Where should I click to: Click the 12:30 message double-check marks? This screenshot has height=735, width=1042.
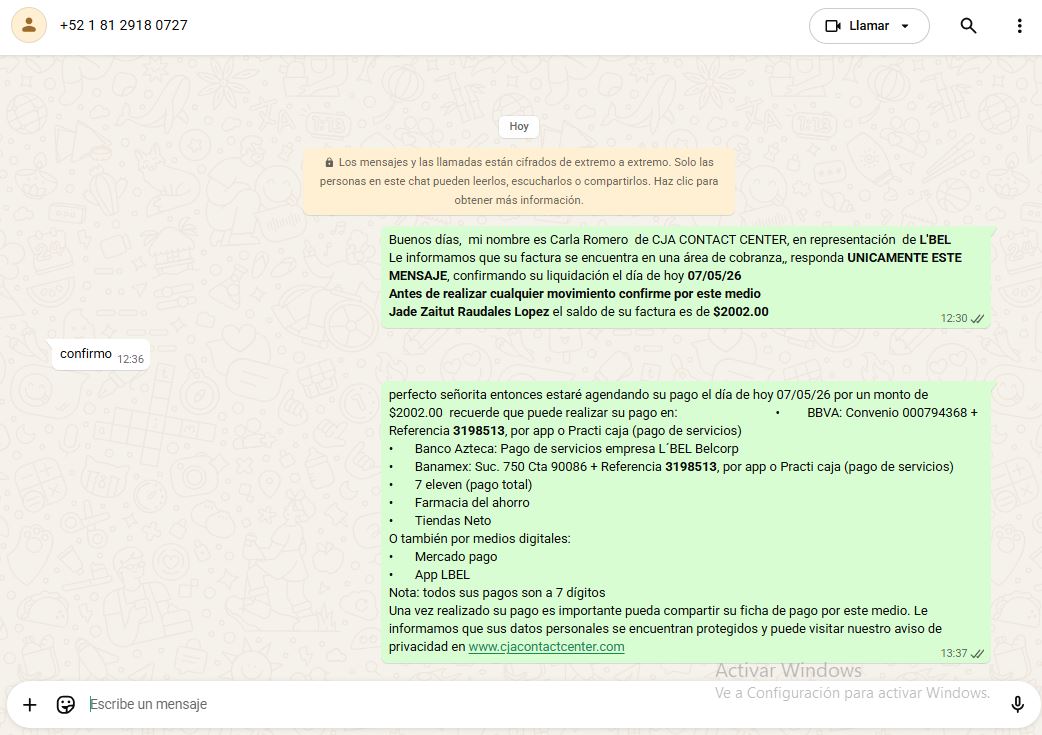pos(978,319)
